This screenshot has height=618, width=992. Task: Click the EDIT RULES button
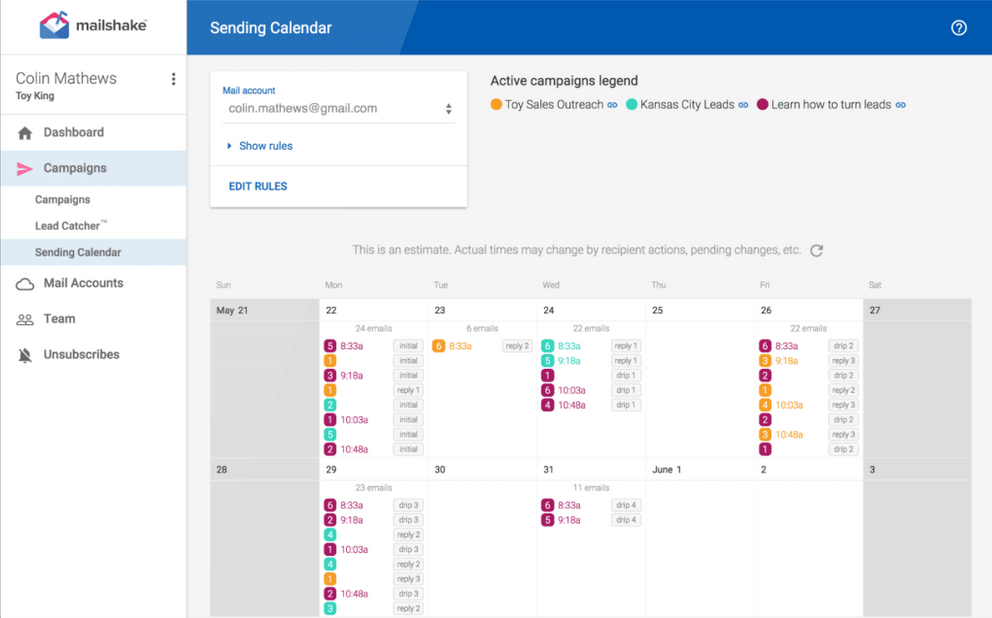tap(258, 187)
